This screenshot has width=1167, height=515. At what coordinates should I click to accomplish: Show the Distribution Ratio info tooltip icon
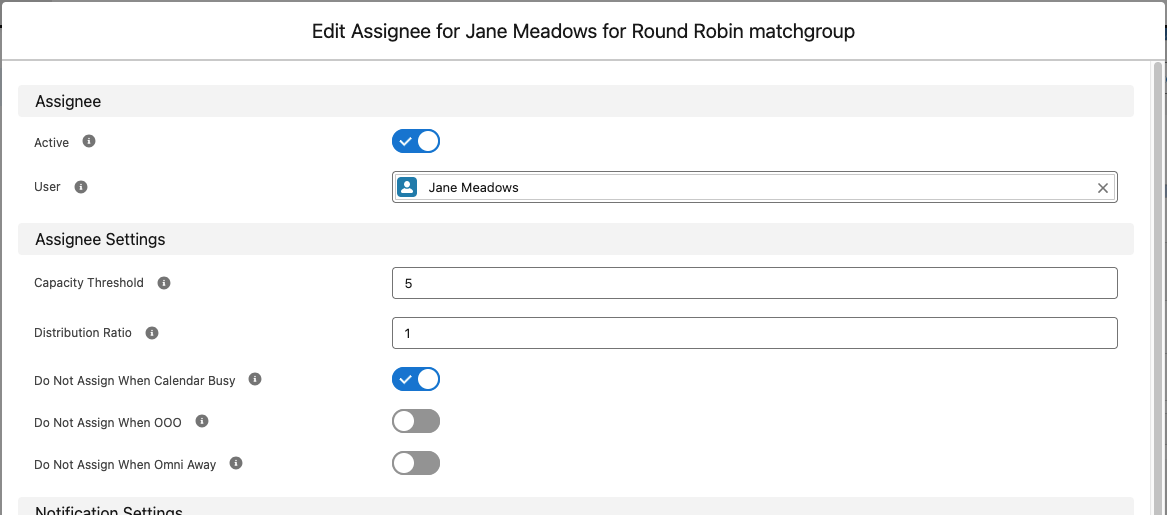[152, 333]
